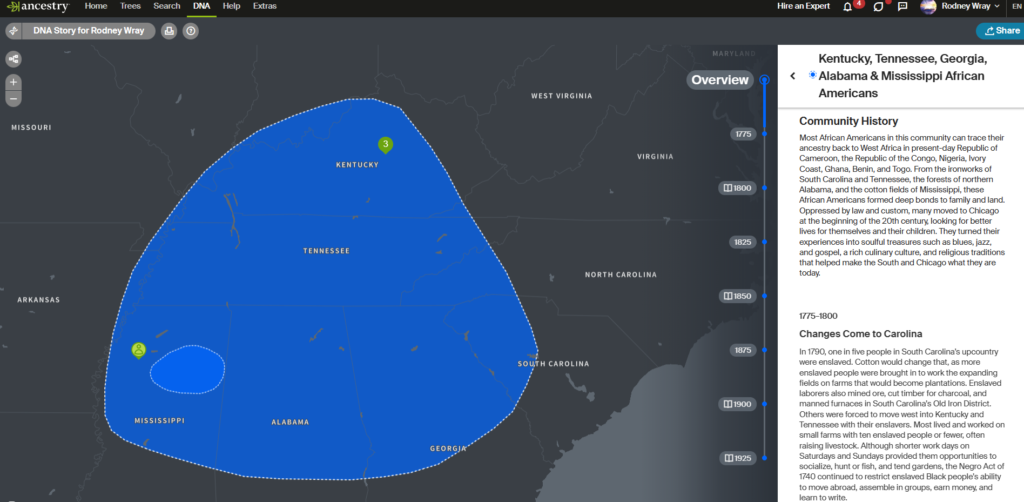1024x502 pixels.
Task: Click the Hire an Expert link
Action: [x=803, y=7]
